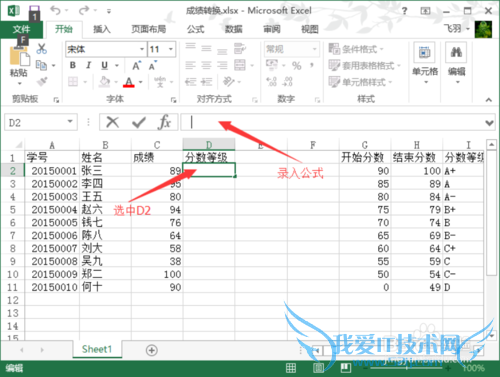Click the comma style icon
The image size is (500, 377).
tap(312, 65)
